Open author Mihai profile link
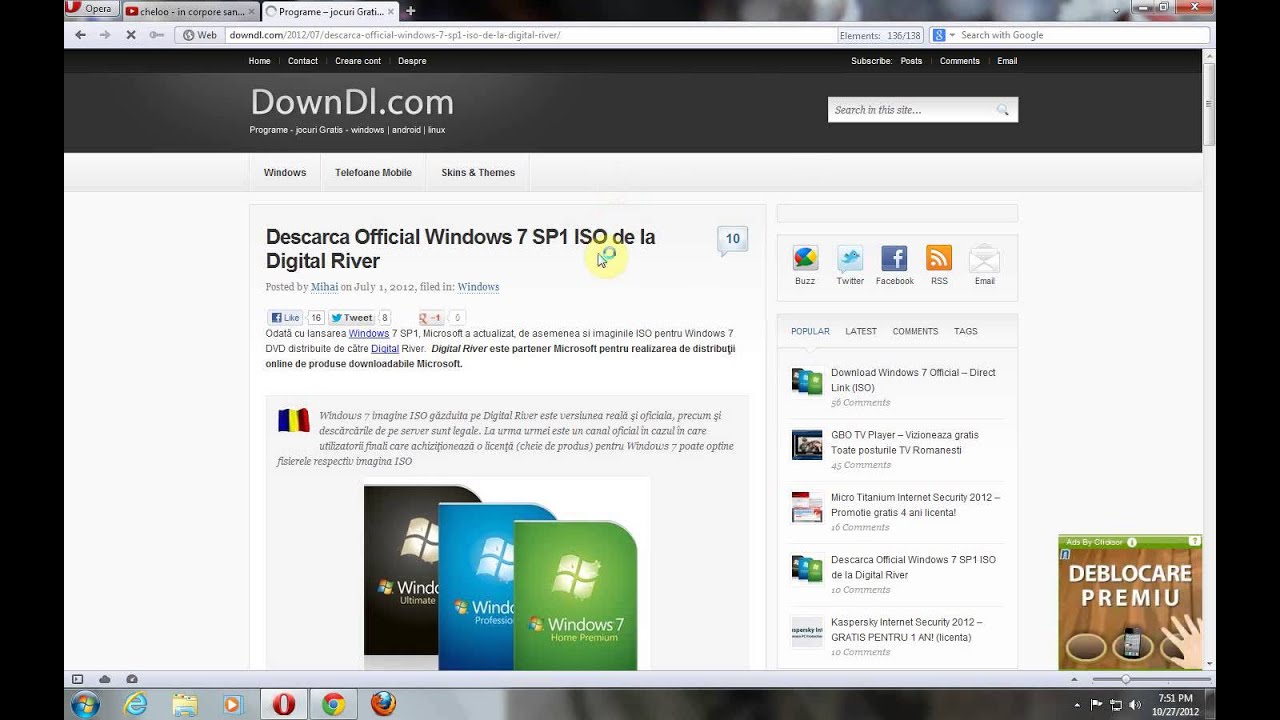1280x720 pixels. 324,287
